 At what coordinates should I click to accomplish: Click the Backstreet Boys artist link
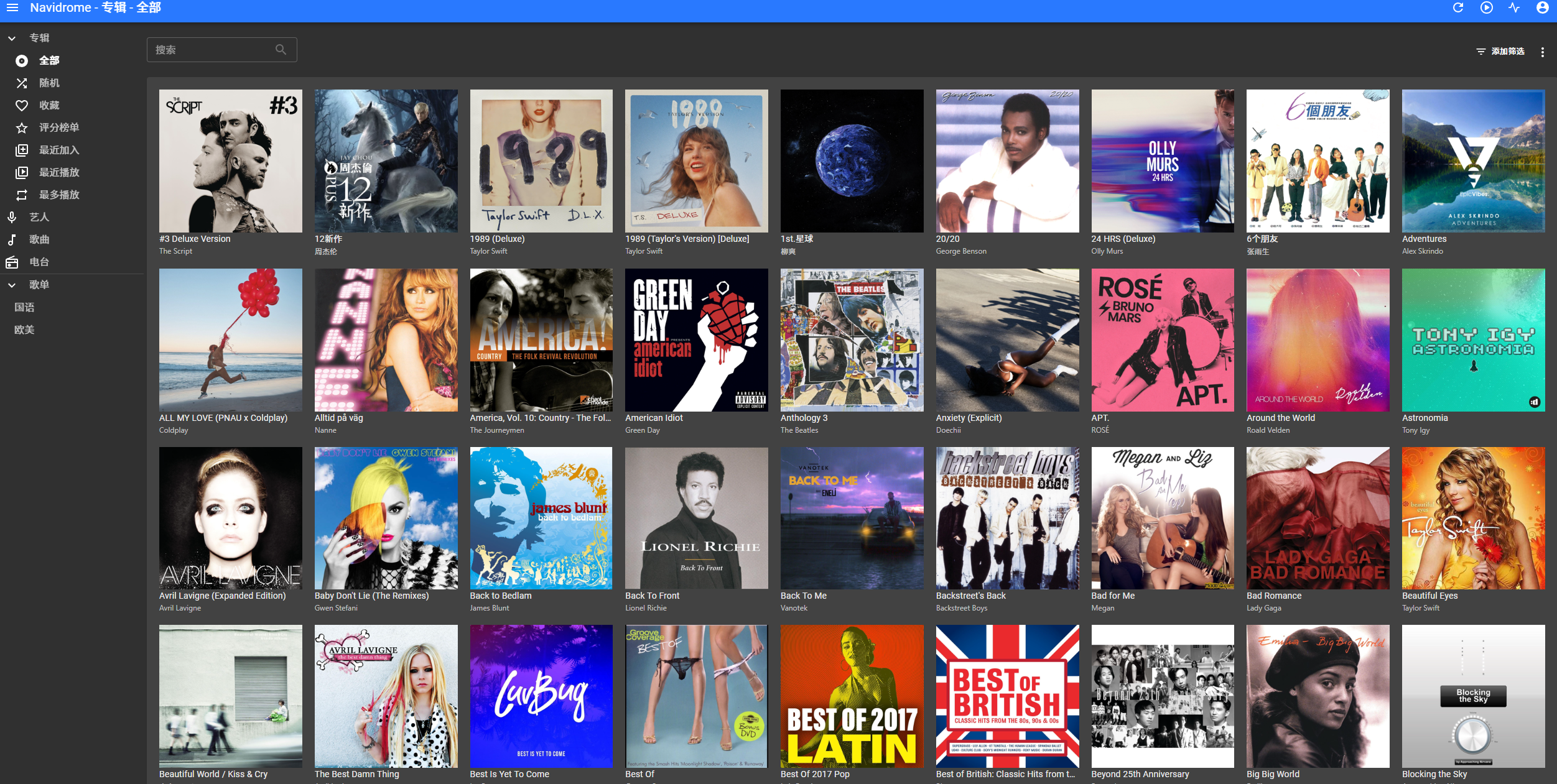(x=962, y=608)
